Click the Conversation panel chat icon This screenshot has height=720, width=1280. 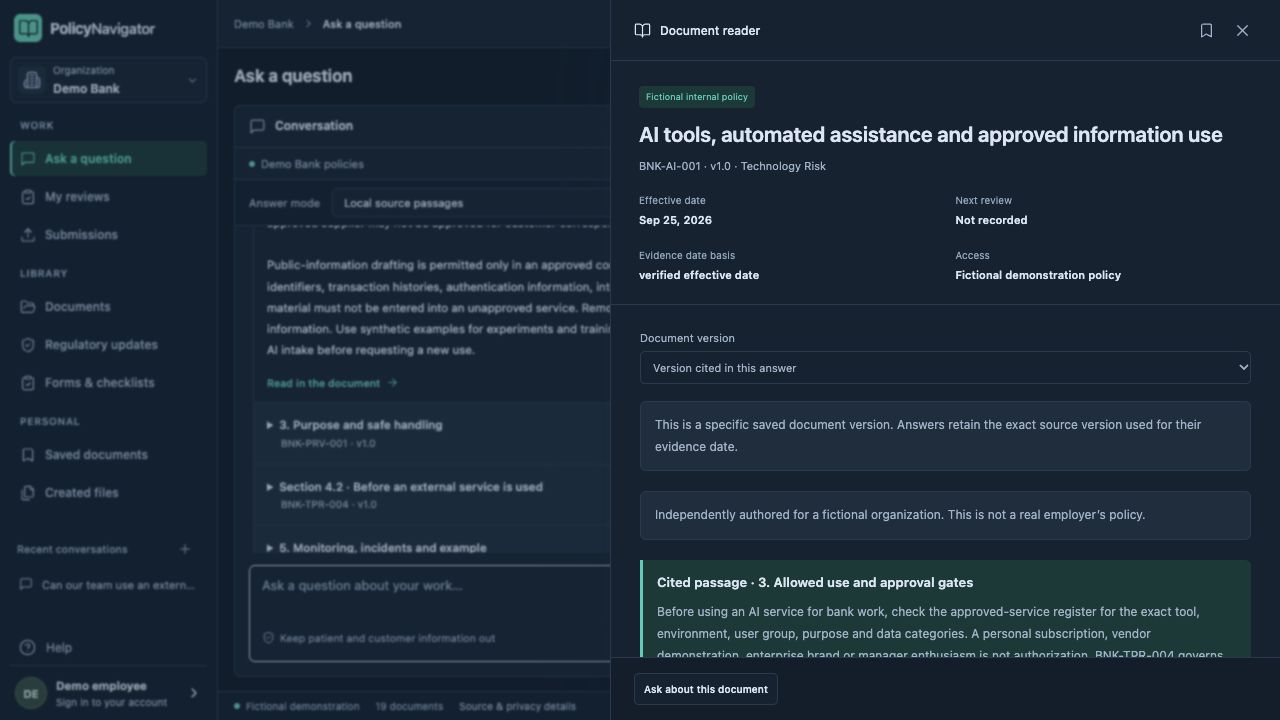[x=257, y=126]
